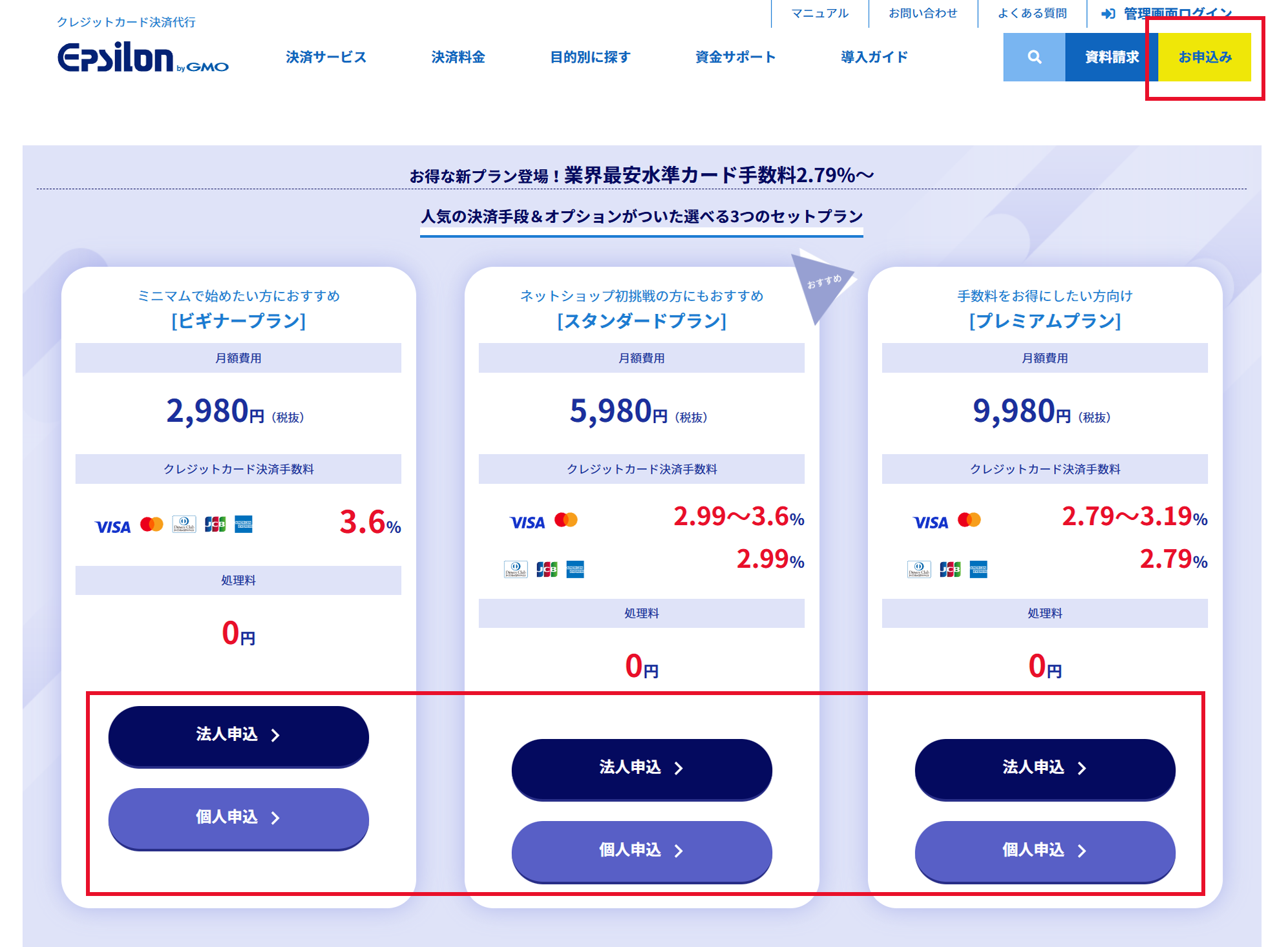Click the login arrow icon beside 管理画面ログイン
The image size is (1288, 947).
(1108, 14)
